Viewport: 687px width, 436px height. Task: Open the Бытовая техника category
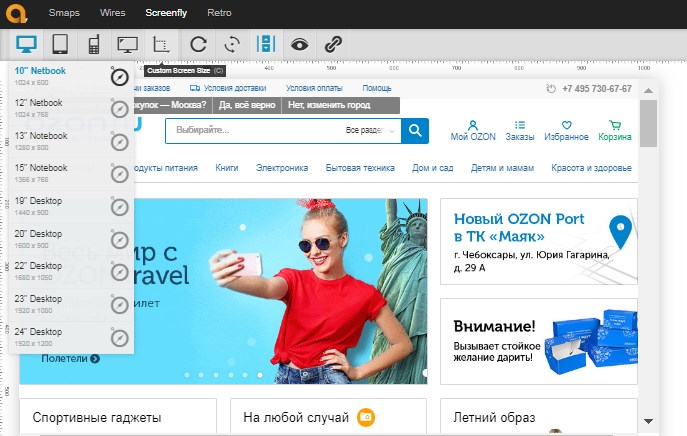pos(360,168)
